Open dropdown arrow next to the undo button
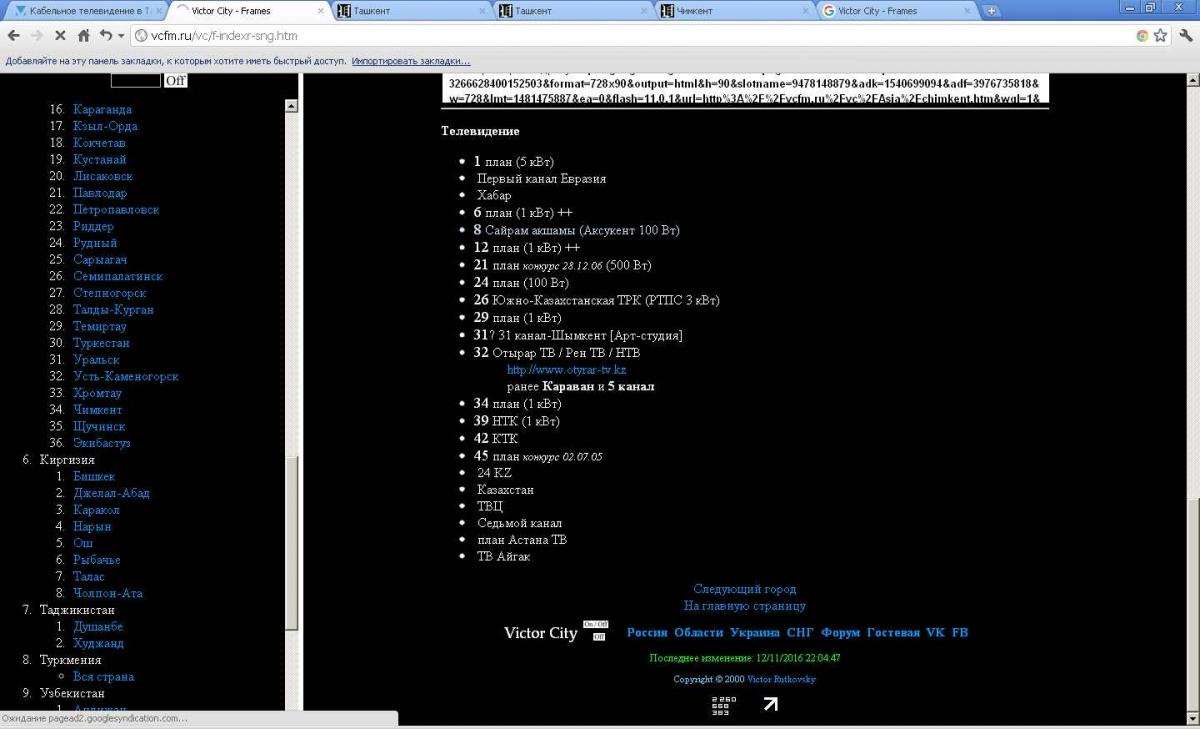Image resolution: width=1200 pixels, height=729 pixels. tap(121, 35)
